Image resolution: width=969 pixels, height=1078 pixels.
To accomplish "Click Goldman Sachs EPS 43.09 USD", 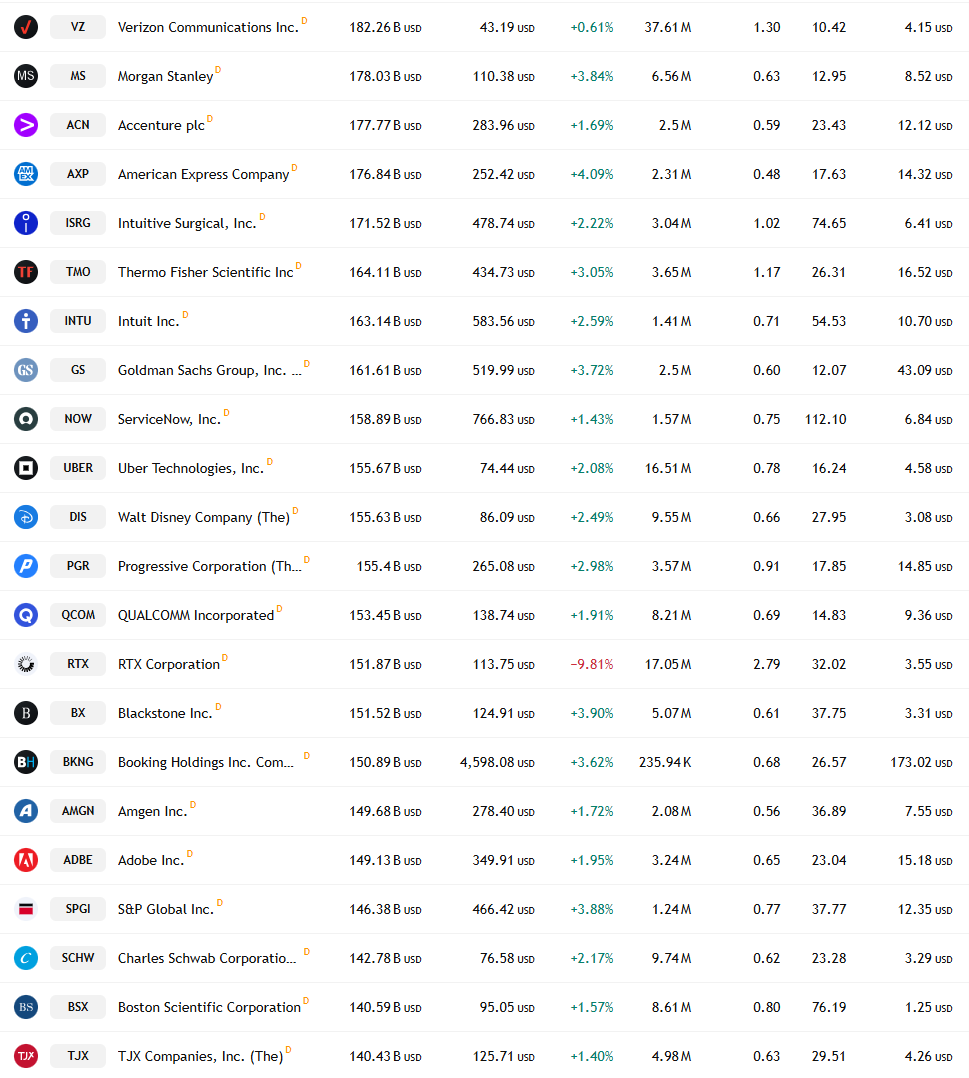I will (925, 371).
